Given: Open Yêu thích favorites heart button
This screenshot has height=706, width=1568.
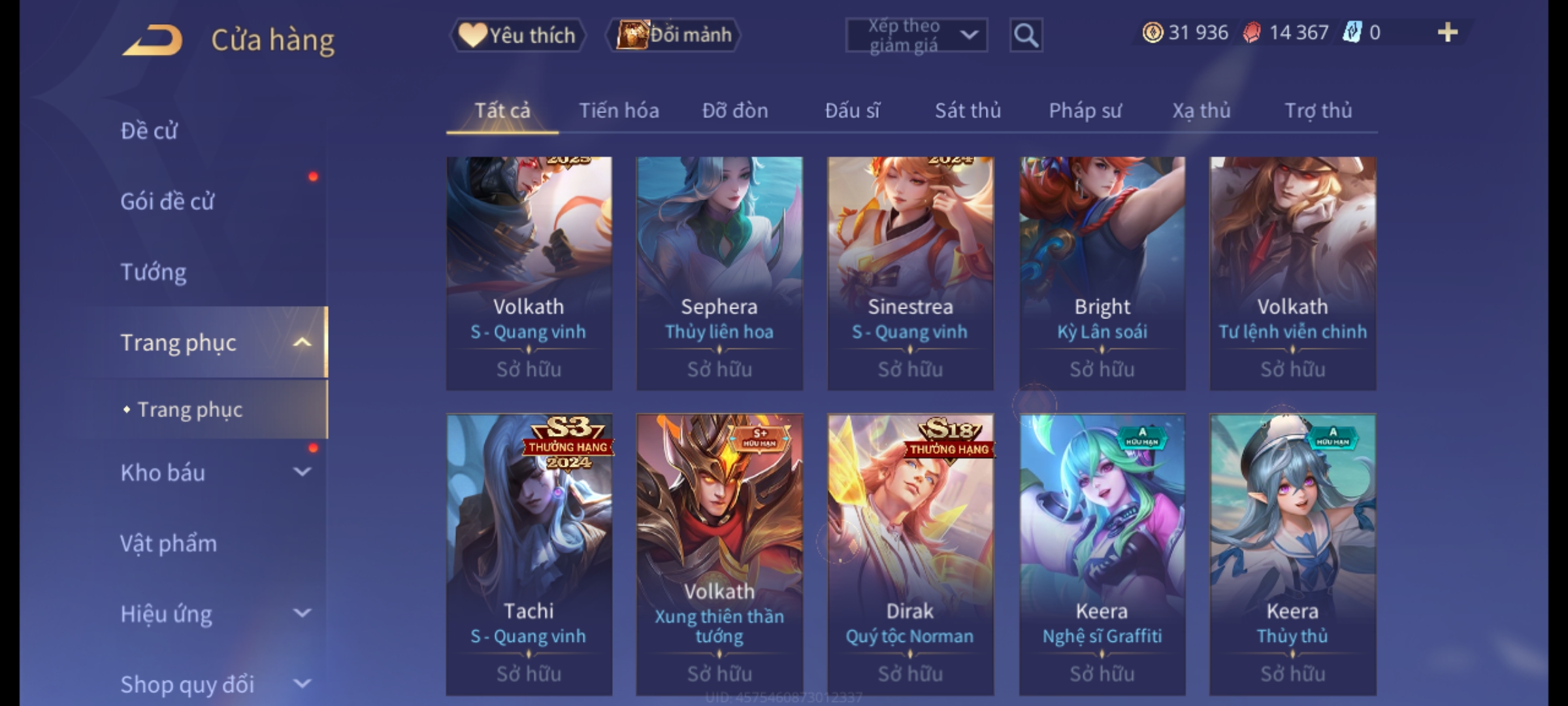Looking at the screenshot, I should tap(517, 35).
